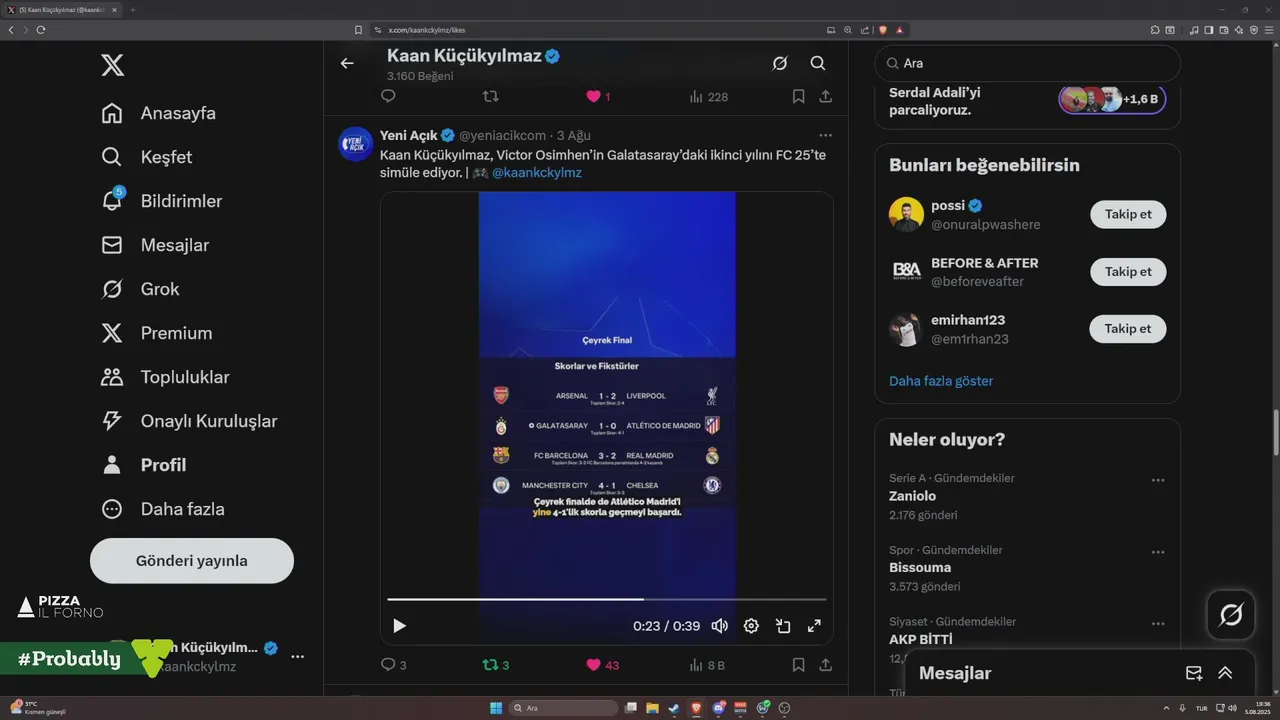Follow possi with Takip et

coord(1128,214)
